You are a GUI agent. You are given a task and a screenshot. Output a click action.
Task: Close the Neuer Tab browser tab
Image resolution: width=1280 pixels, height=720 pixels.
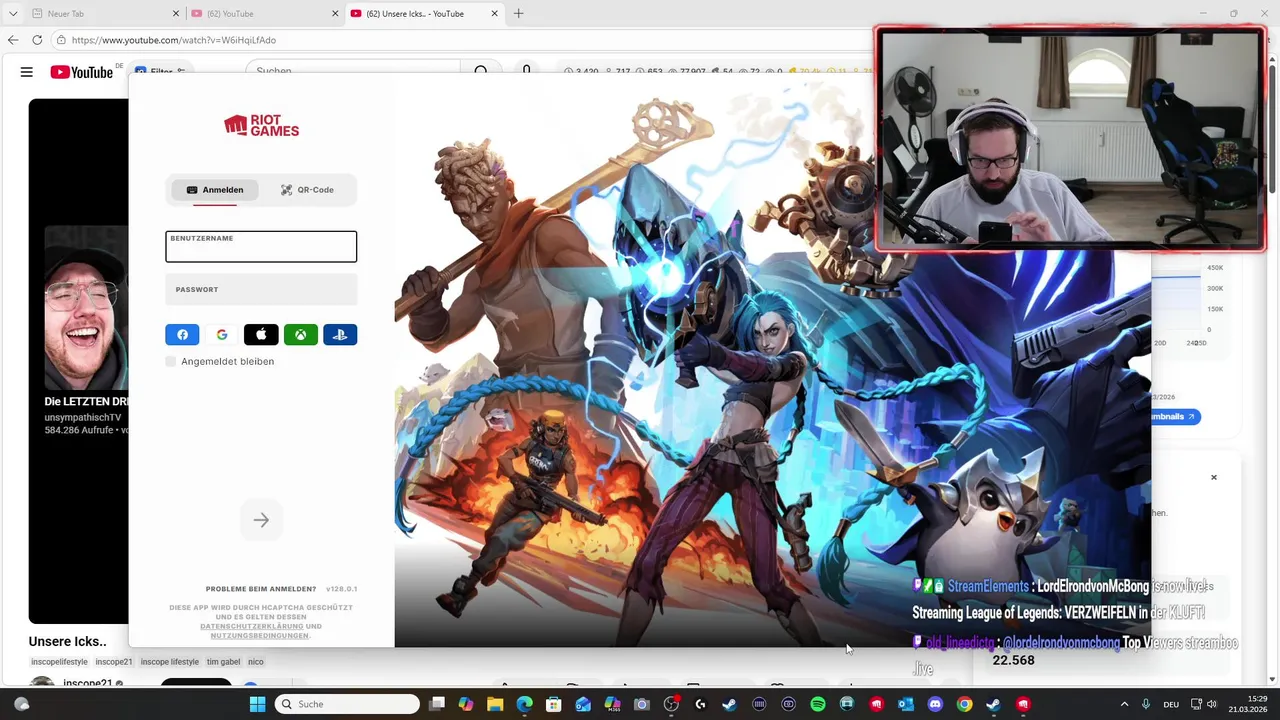(176, 14)
